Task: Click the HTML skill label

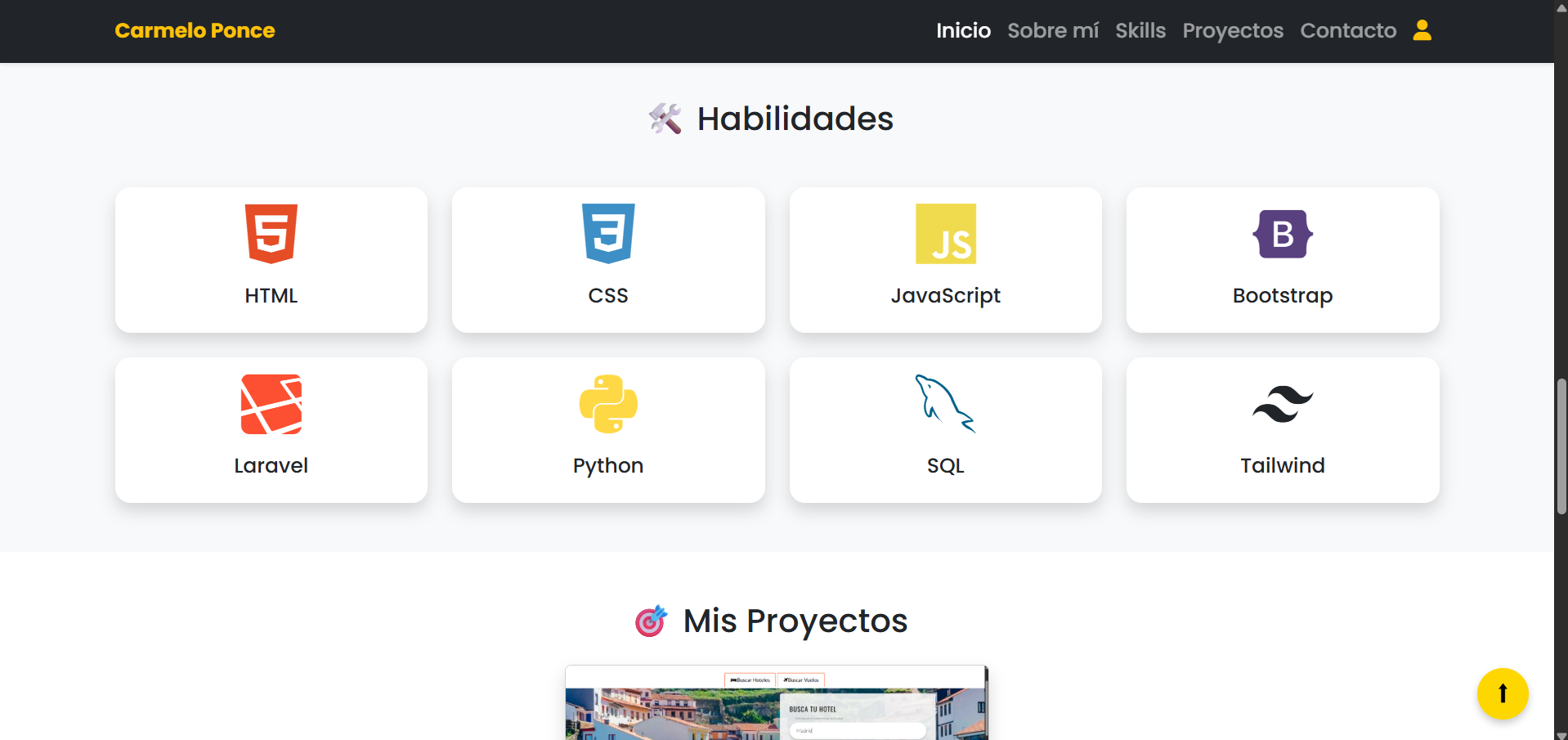Action: [271, 295]
